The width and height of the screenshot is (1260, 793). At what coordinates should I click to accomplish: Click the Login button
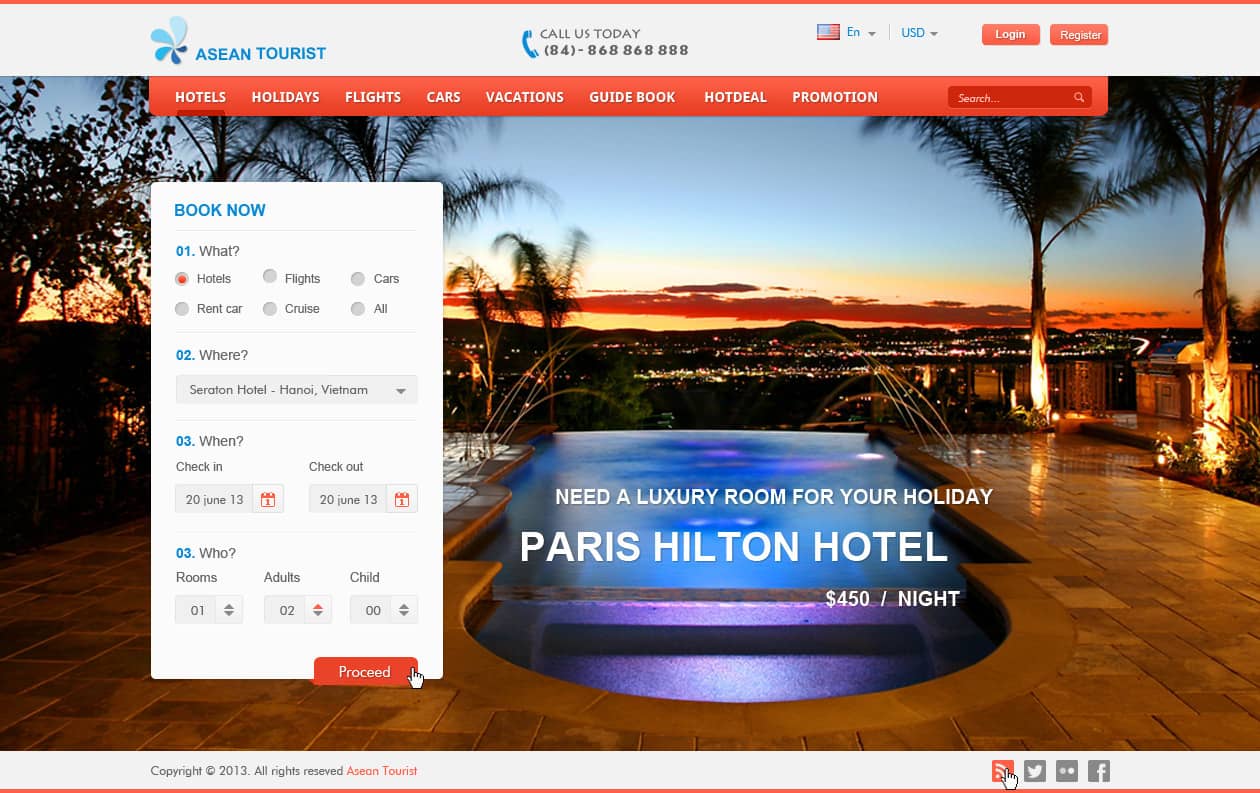1011,35
